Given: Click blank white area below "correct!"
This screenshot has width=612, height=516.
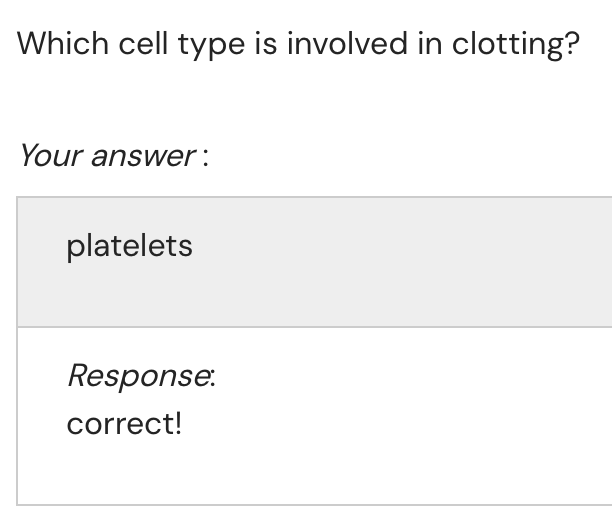Looking at the screenshot, I should click(300, 470).
